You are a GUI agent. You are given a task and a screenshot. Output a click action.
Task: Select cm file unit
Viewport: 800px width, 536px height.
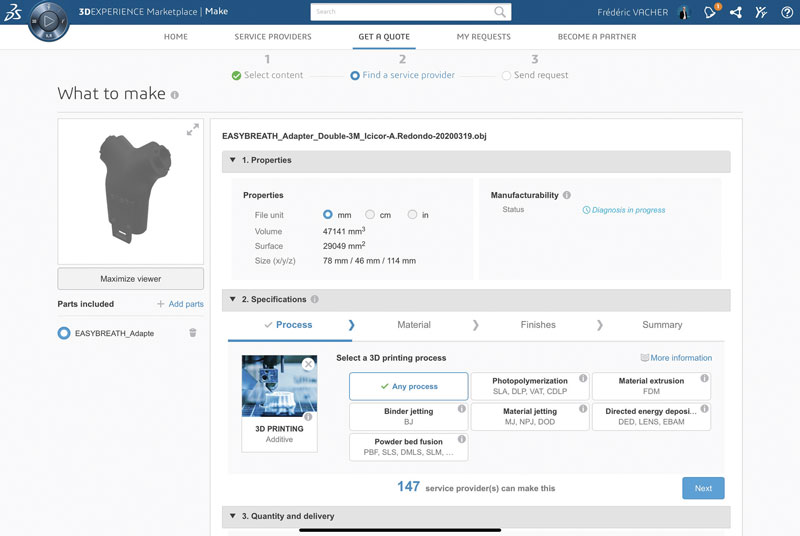point(370,215)
